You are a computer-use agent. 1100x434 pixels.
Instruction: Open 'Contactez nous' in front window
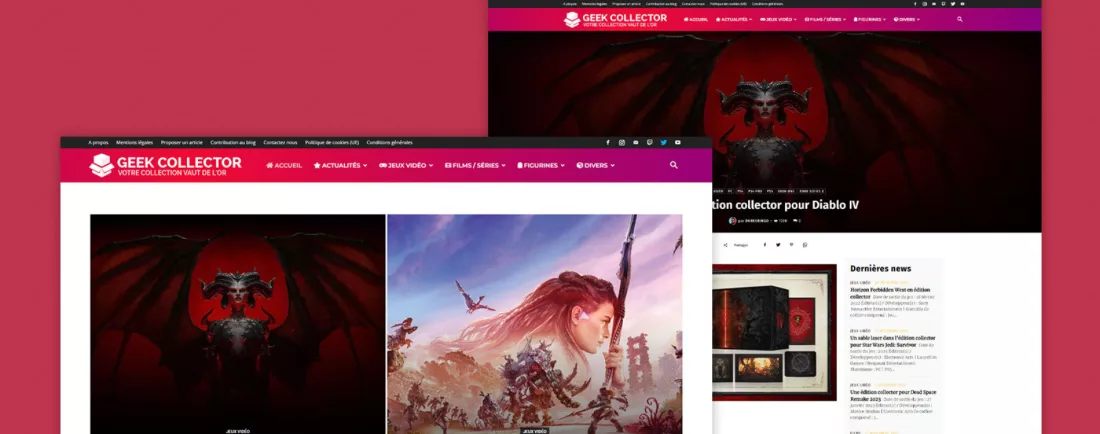pos(280,142)
